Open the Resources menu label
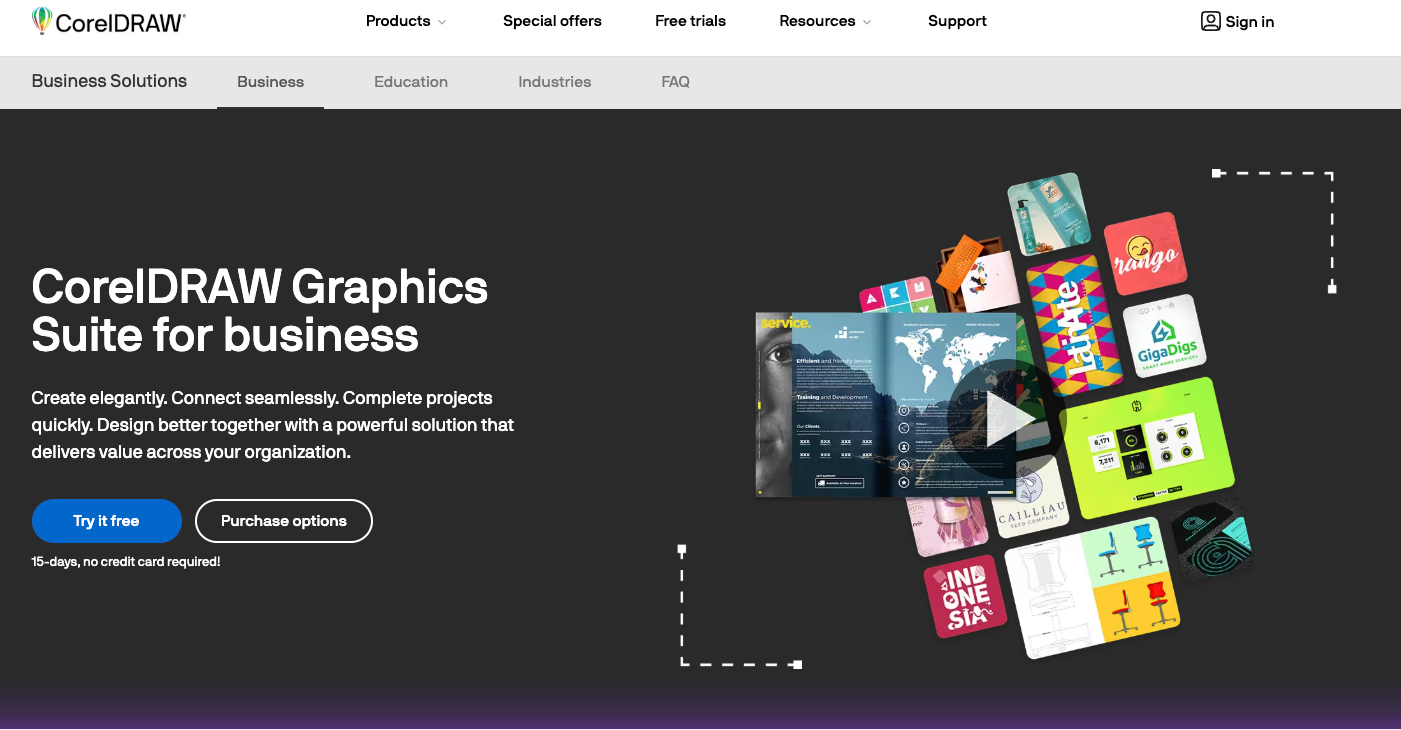1401x730 pixels. coord(817,21)
